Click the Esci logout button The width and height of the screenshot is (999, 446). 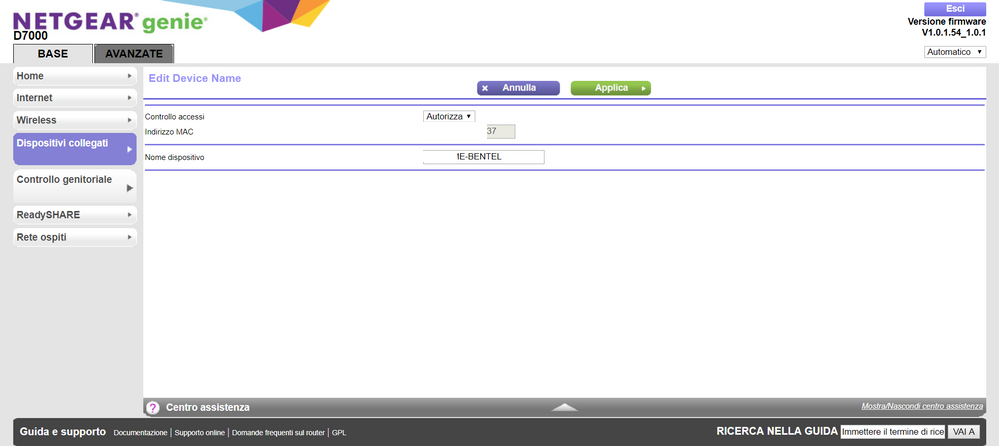(954, 8)
